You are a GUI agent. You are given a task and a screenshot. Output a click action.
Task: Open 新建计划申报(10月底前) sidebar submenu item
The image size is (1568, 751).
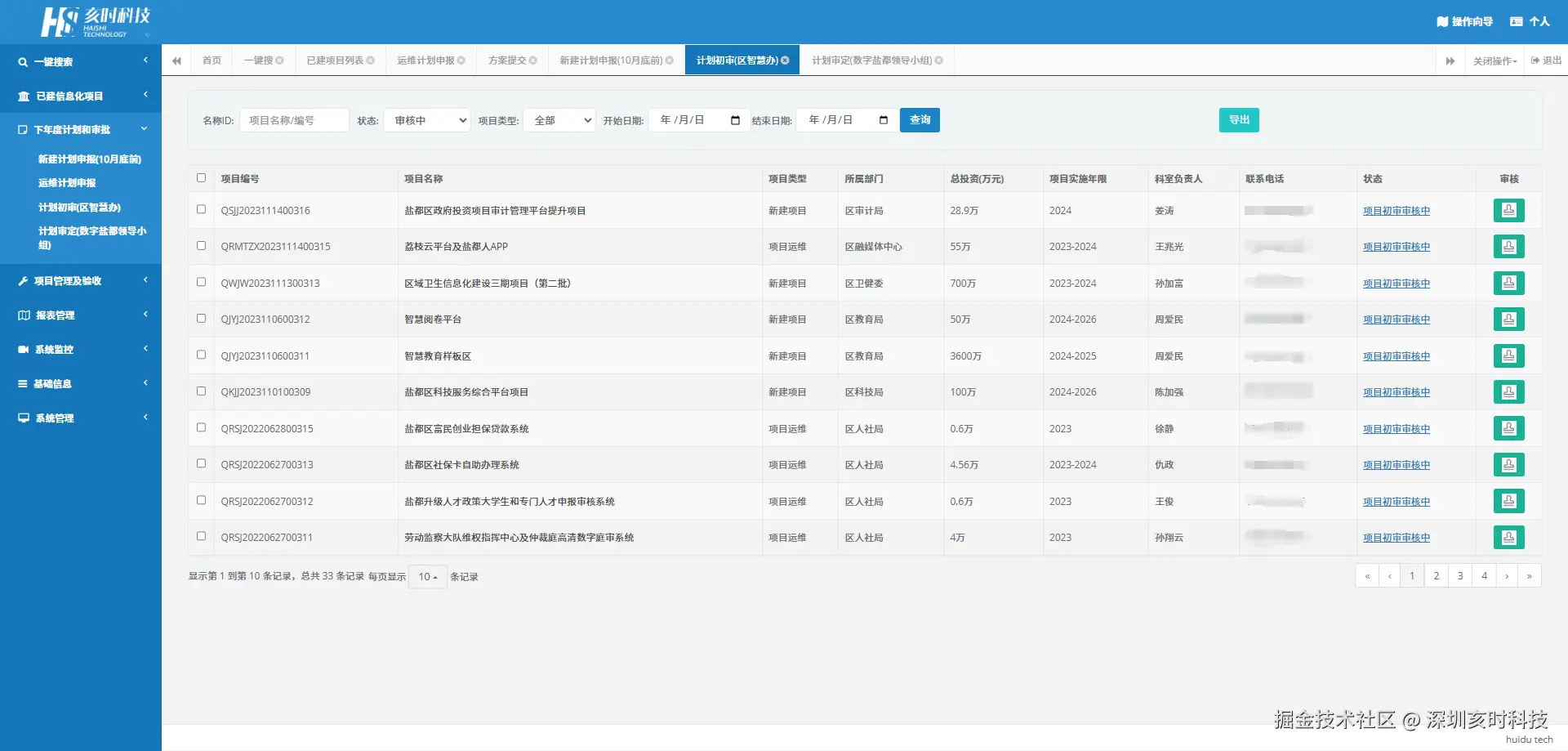coord(90,159)
